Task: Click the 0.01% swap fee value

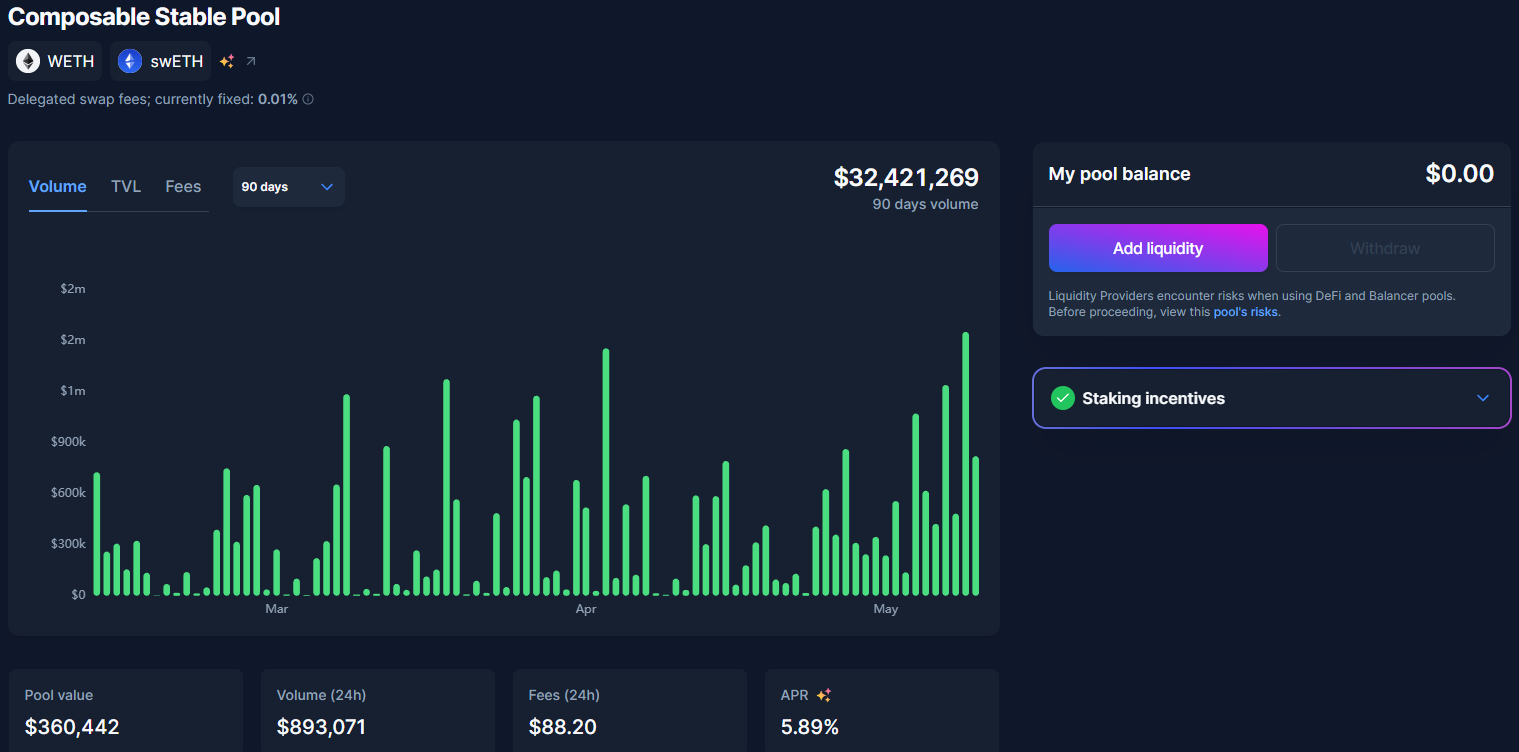Action: tap(278, 99)
